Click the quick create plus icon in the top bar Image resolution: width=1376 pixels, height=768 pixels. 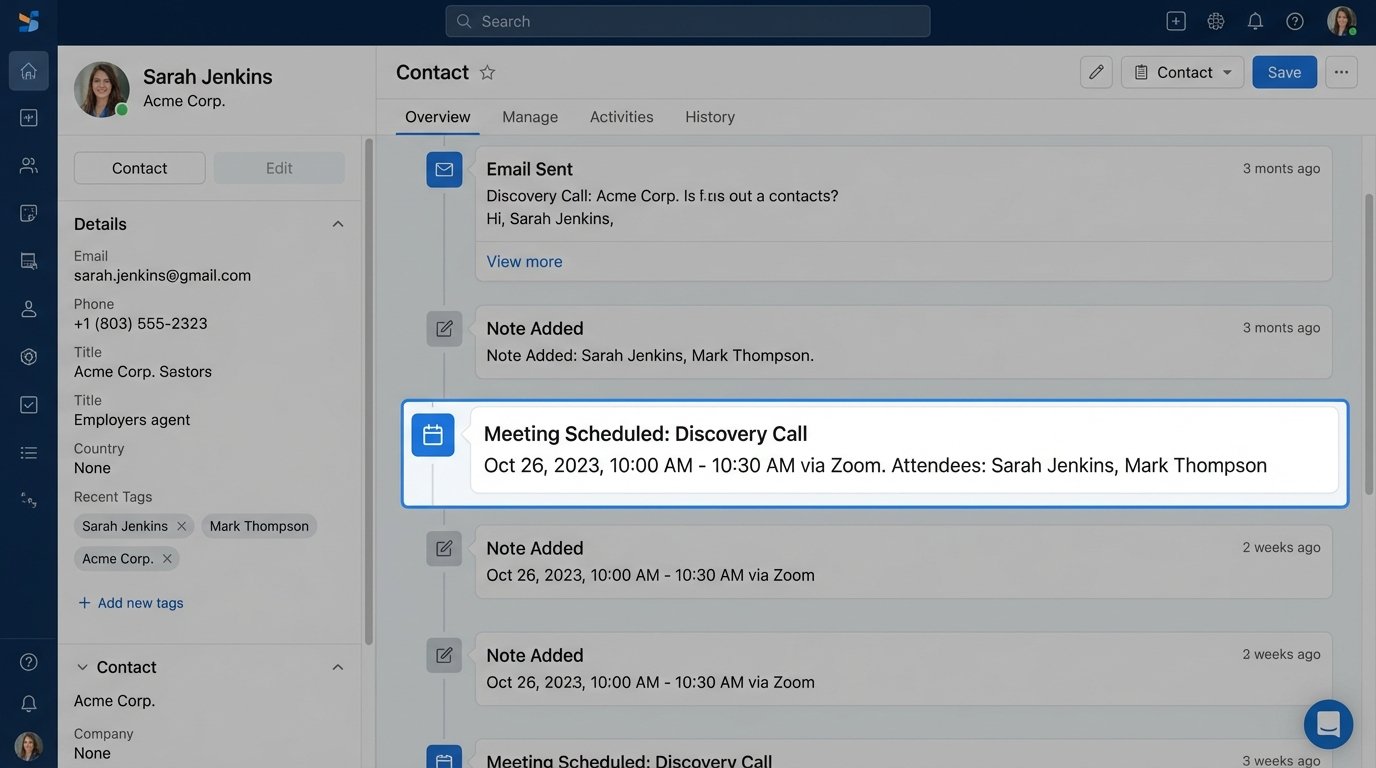point(1175,20)
